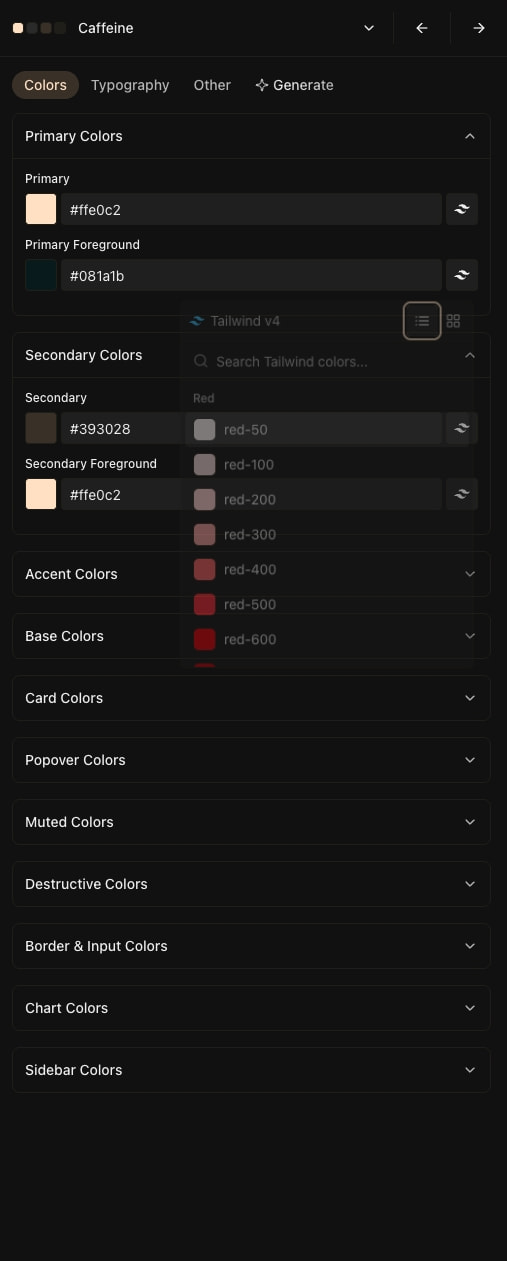Go to next theme arrow

[479, 28]
